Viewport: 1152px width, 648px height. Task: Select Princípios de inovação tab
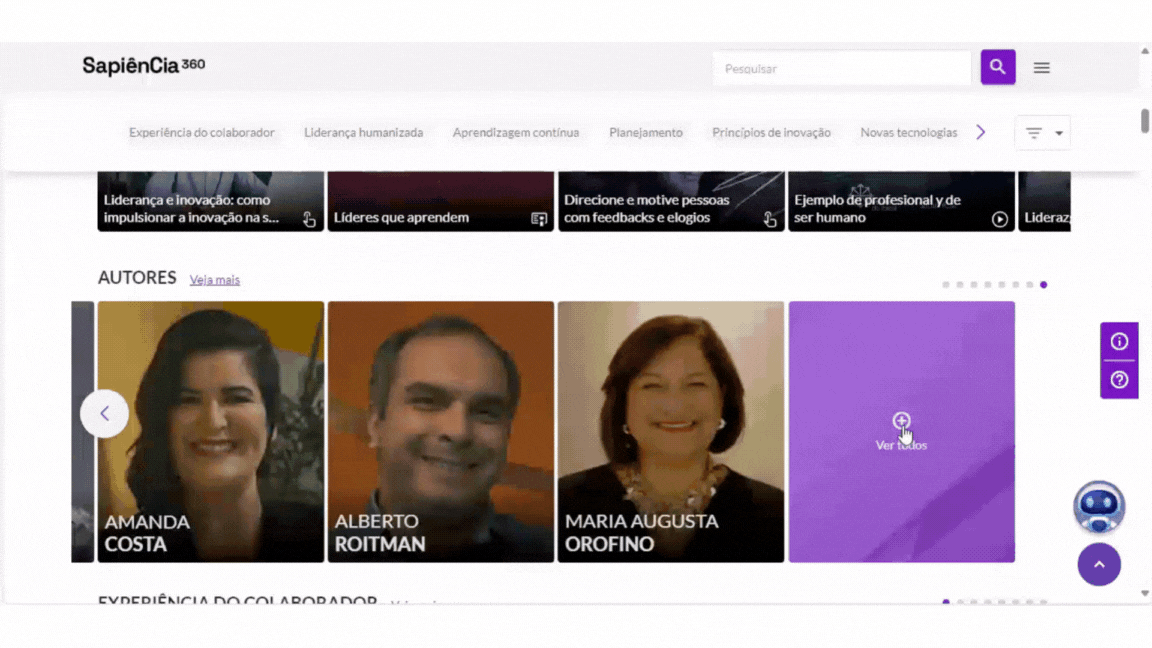coord(771,132)
